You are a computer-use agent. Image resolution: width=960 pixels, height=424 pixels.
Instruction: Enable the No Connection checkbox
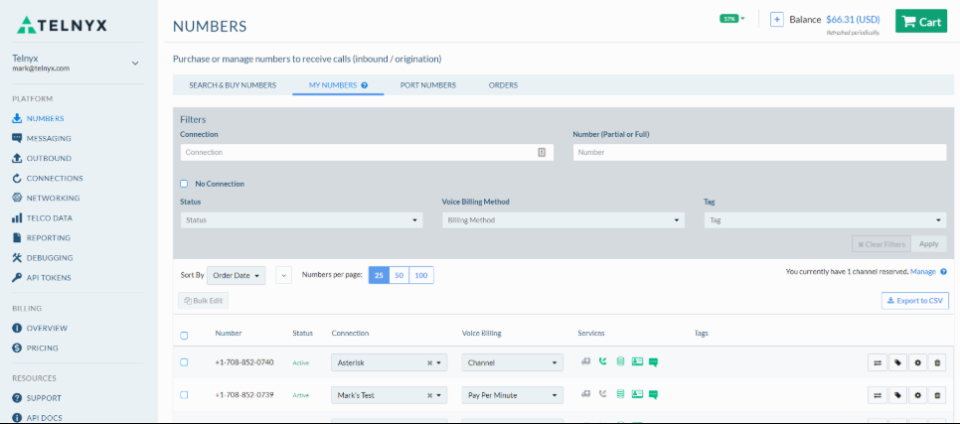(x=184, y=184)
